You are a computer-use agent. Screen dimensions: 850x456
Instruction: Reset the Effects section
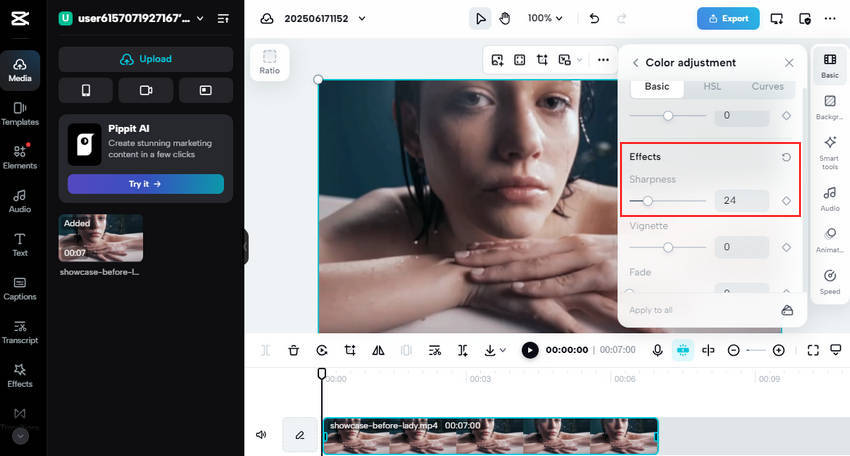(786, 157)
